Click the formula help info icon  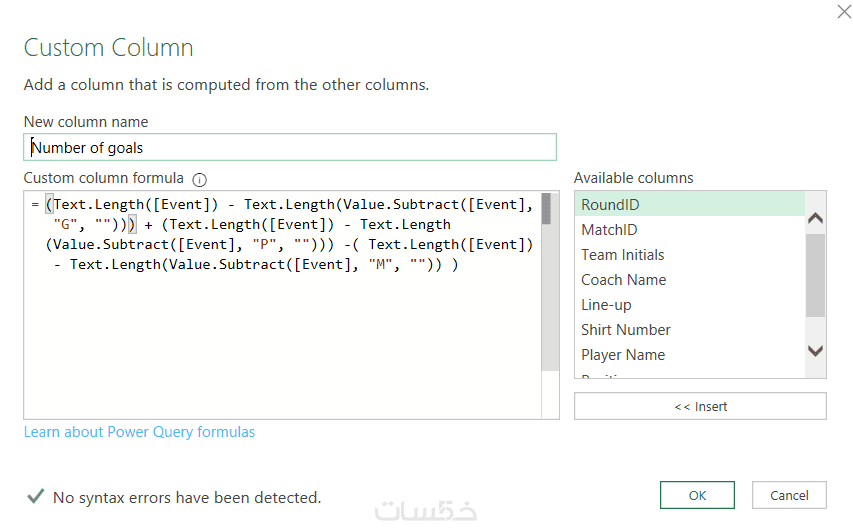click(x=199, y=180)
